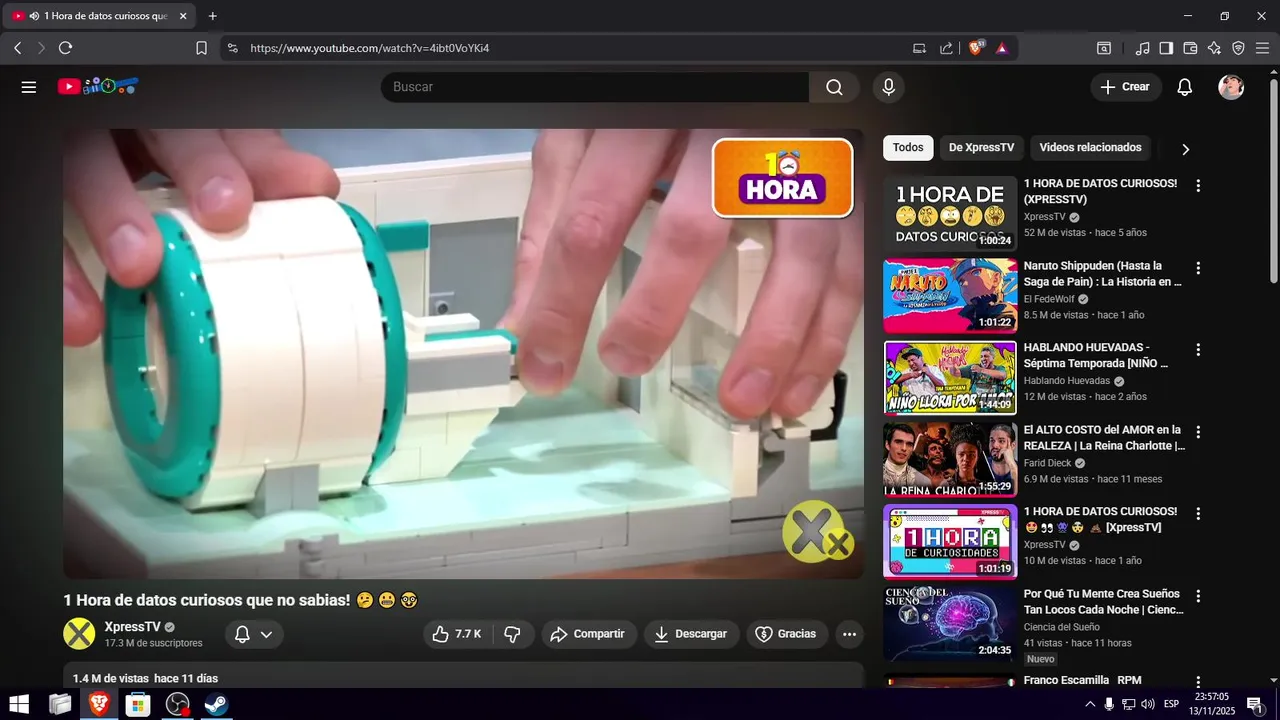Open options menu for HABLANDO HUEVADAS video
The height and width of the screenshot is (720, 1280).
click(1198, 350)
